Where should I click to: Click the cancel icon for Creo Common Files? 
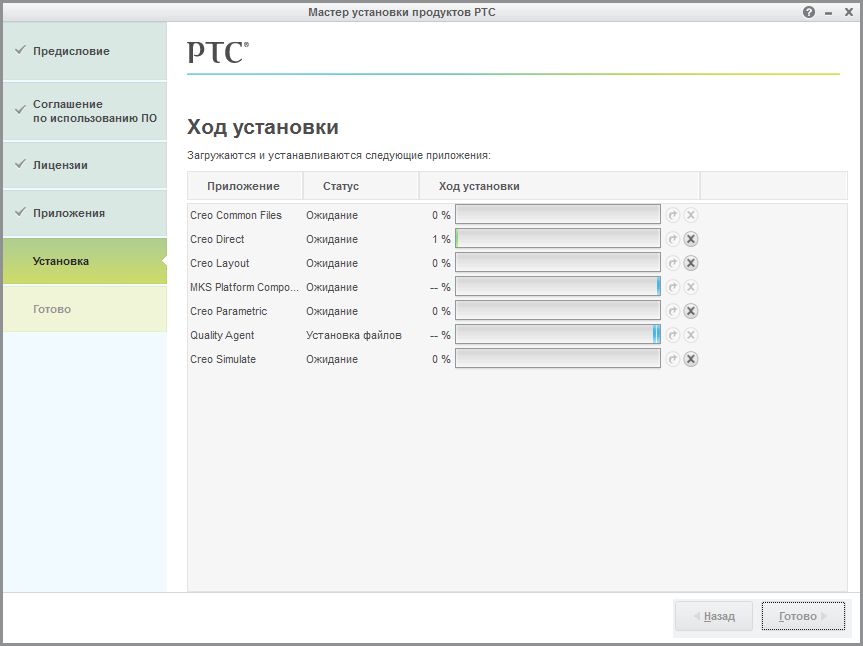click(691, 215)
